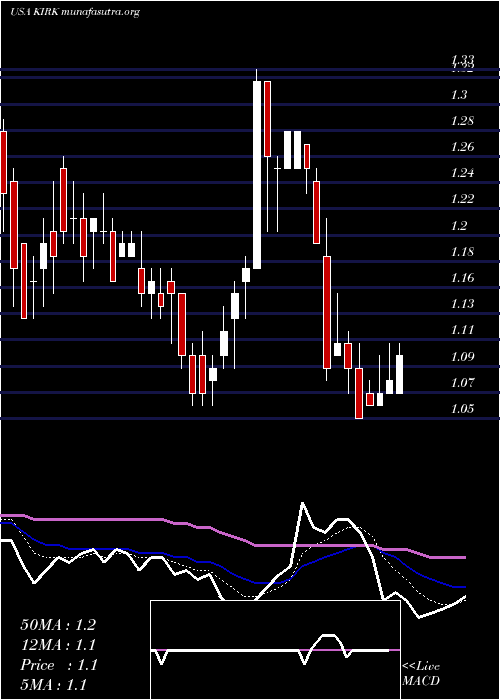Select the 1.28 price axis label
Screen dimensions: 500x700
click(462, 121)
